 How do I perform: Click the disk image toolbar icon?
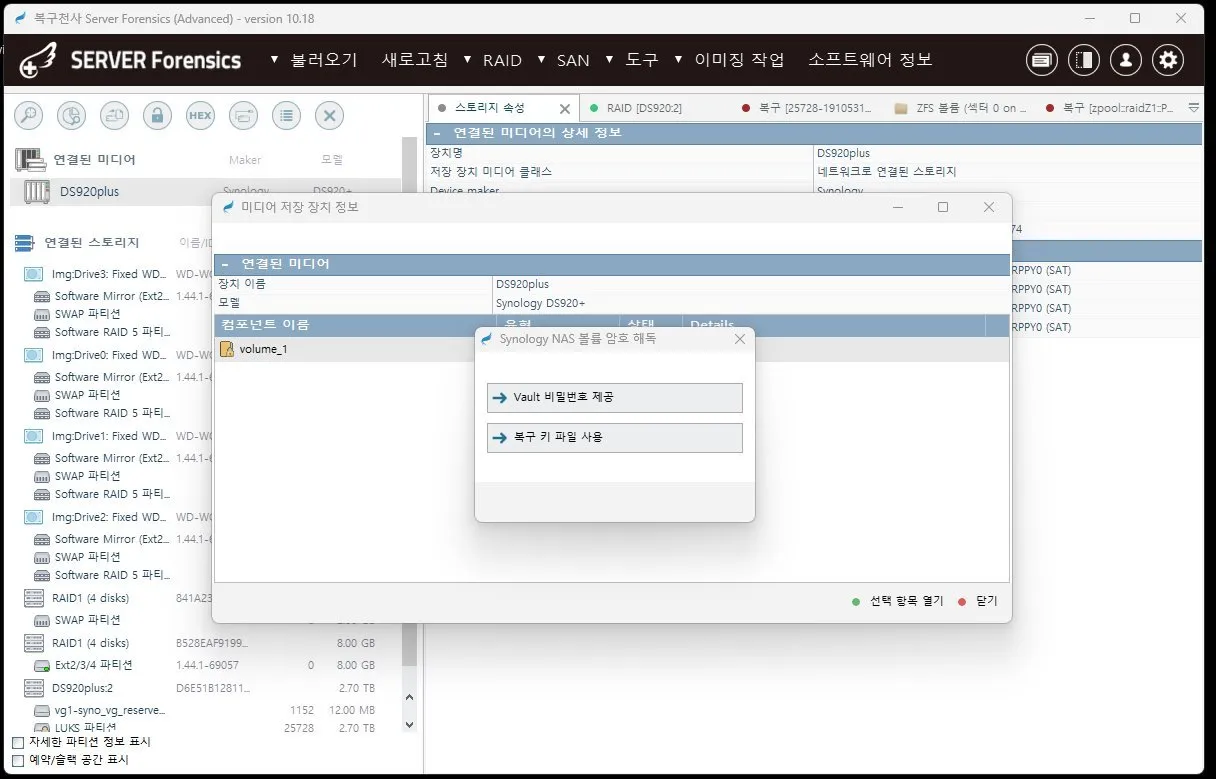click(114, 115)
